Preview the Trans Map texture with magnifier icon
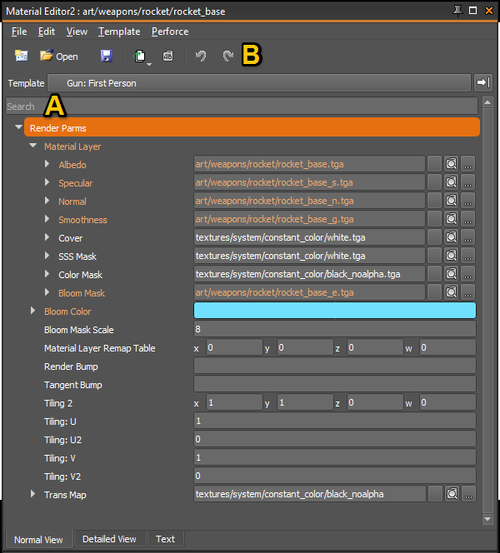The width and height of the screenshot is (500, 553). [452, 494]
